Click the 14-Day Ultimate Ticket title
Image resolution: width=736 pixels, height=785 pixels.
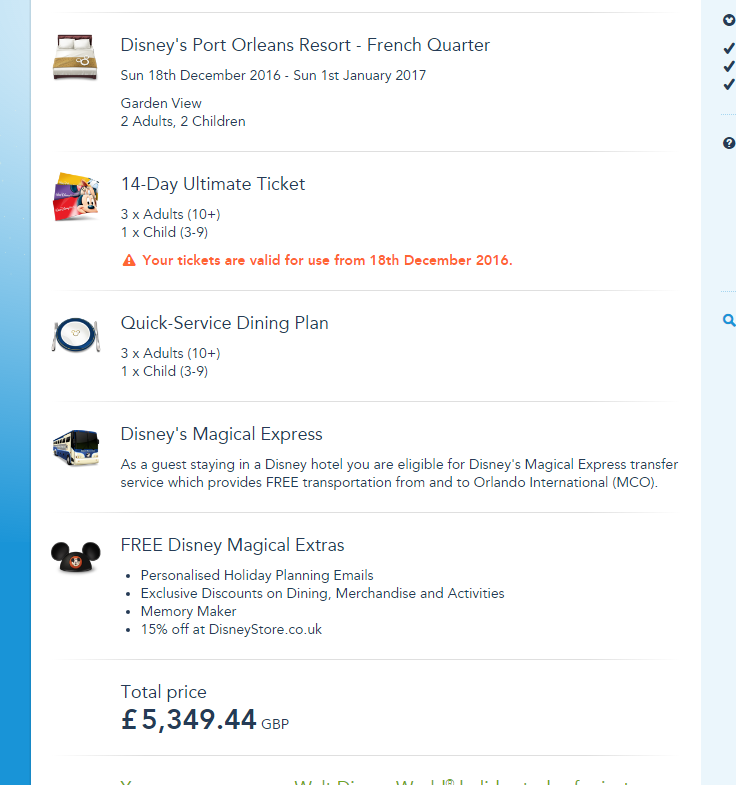pos(213,184)
